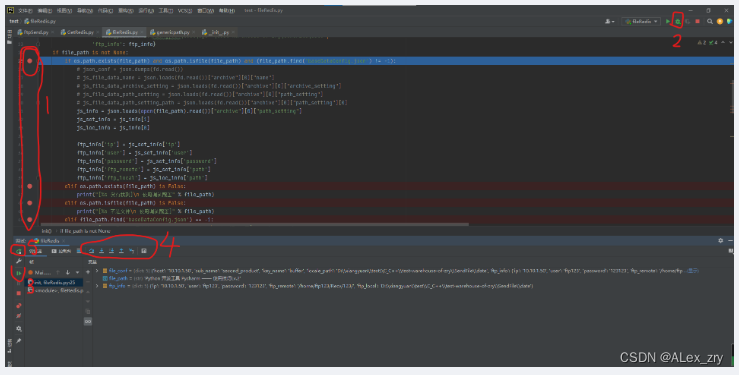Switch to ftpSend.py editor tab

coord(36,33)
